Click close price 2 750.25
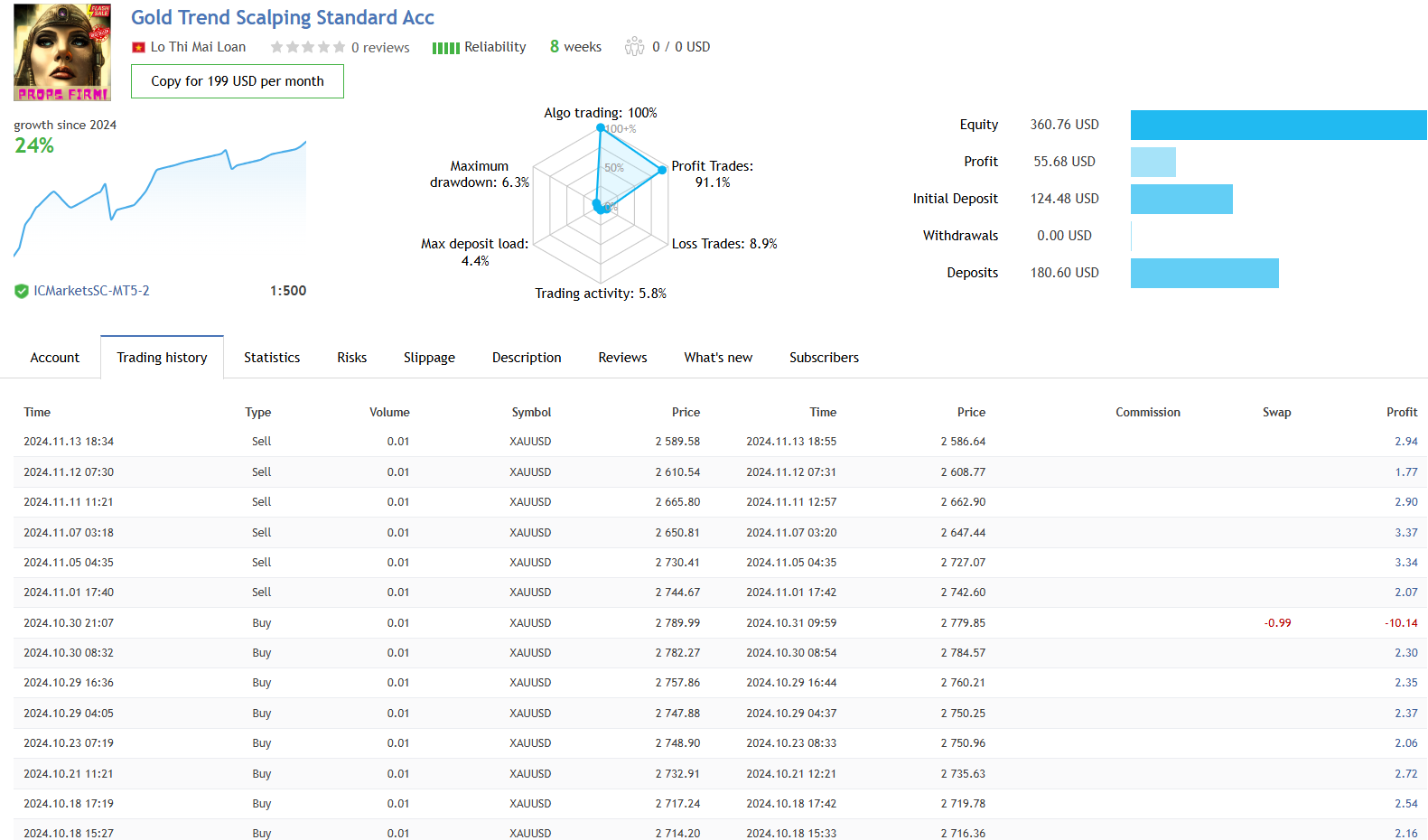The width and height of the screenshot is (1428, 840). coord(963,714)
